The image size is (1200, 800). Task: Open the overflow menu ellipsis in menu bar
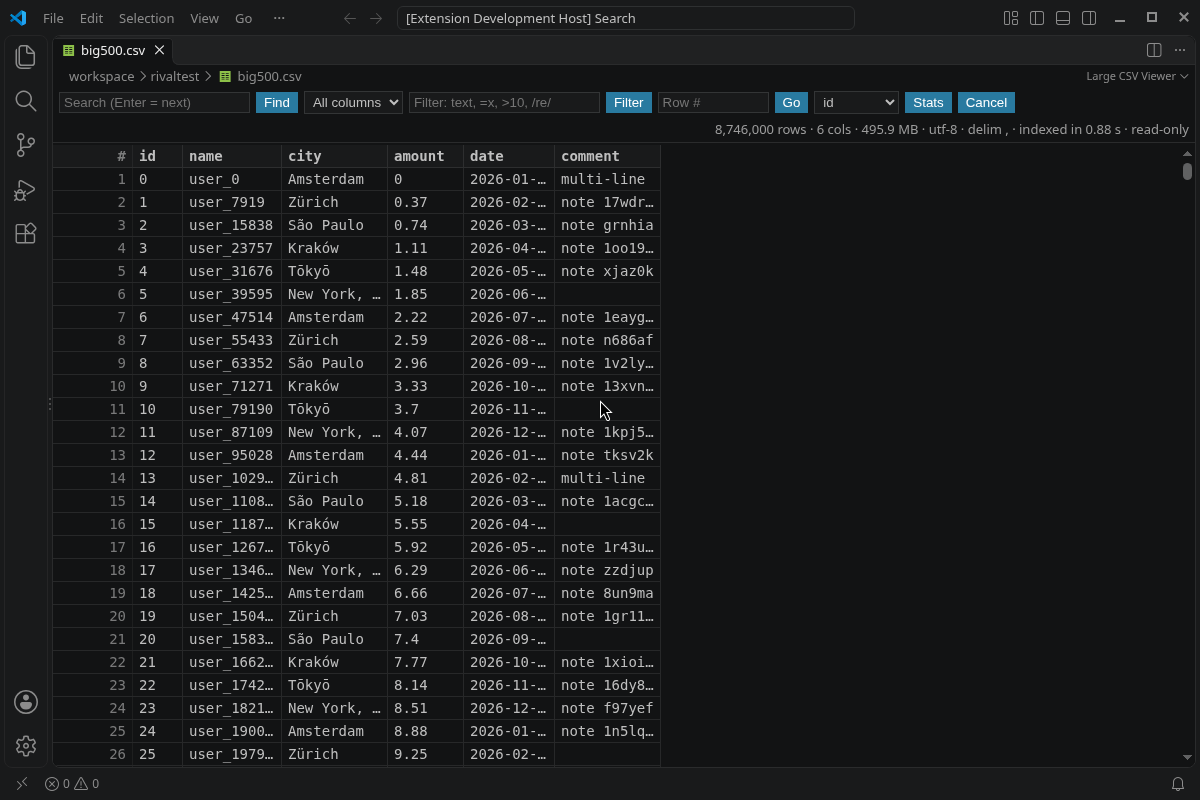point(279,18)
